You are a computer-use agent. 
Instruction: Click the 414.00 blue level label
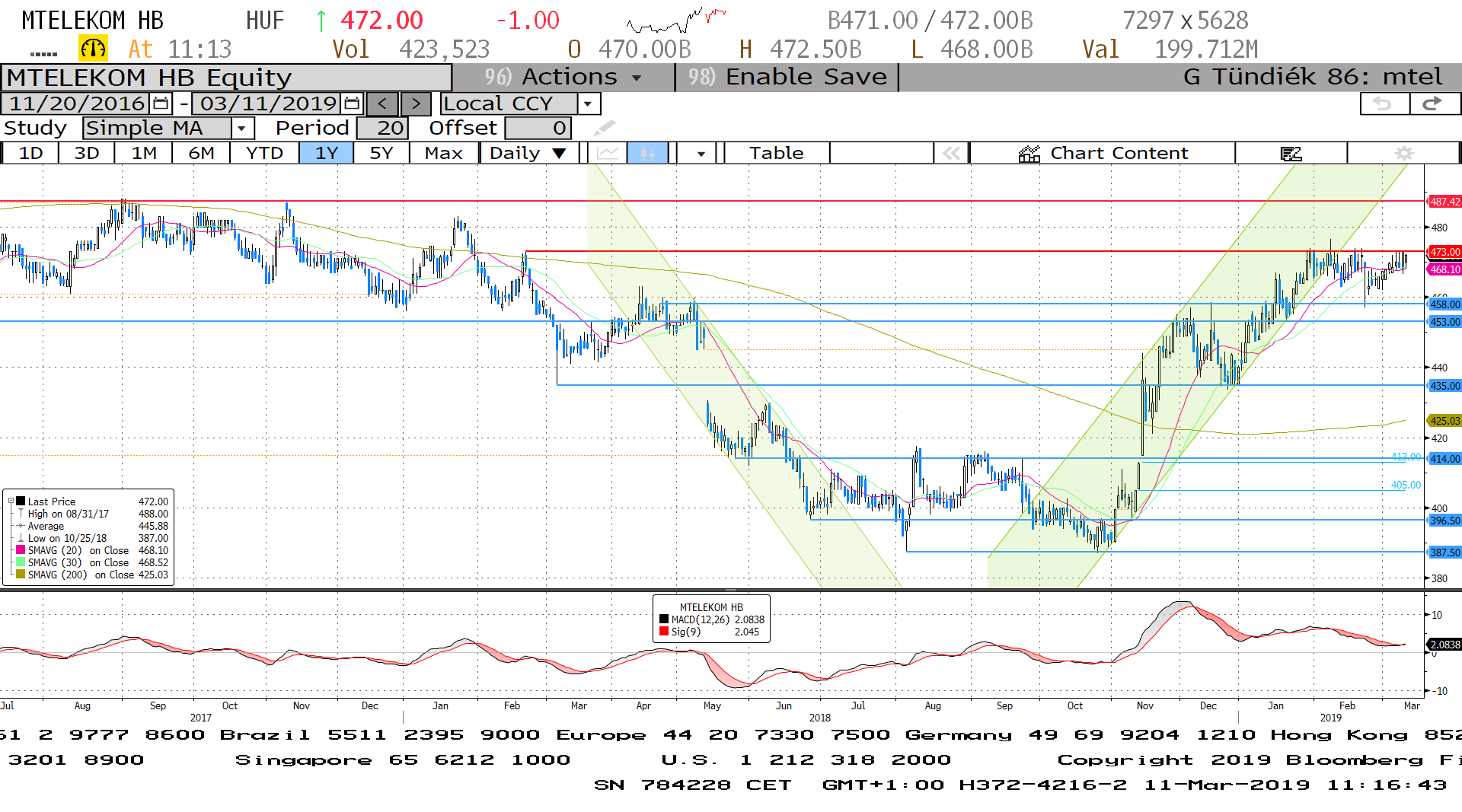pos(1444,459)
